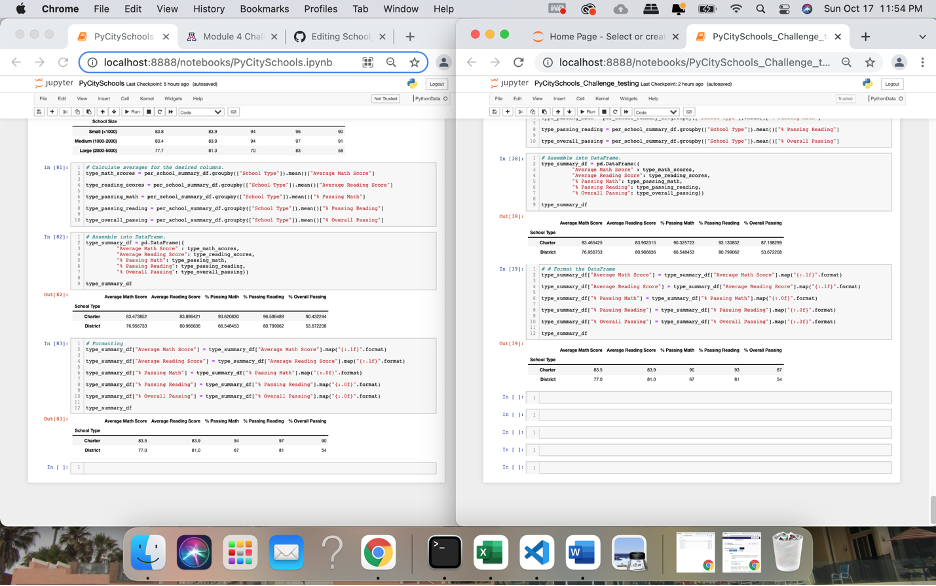Move the selected cell up with the arrow icon
Viewport: 936px width, 586px height.
pos(104,112)
